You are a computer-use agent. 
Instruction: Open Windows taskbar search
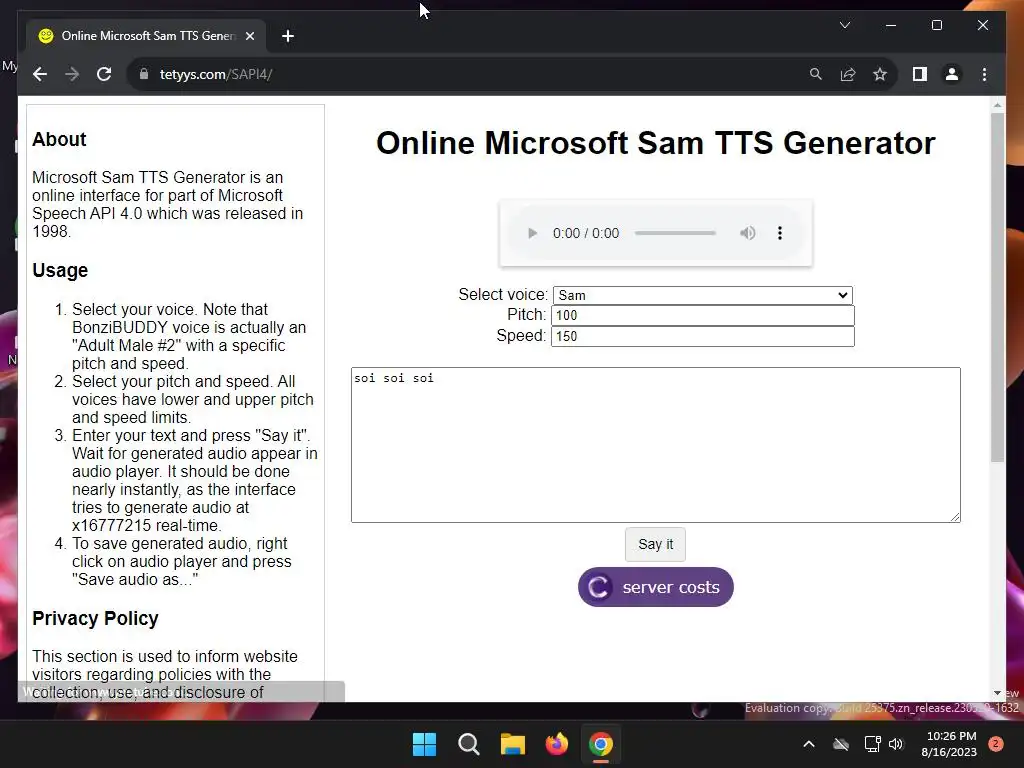point(468,744)
